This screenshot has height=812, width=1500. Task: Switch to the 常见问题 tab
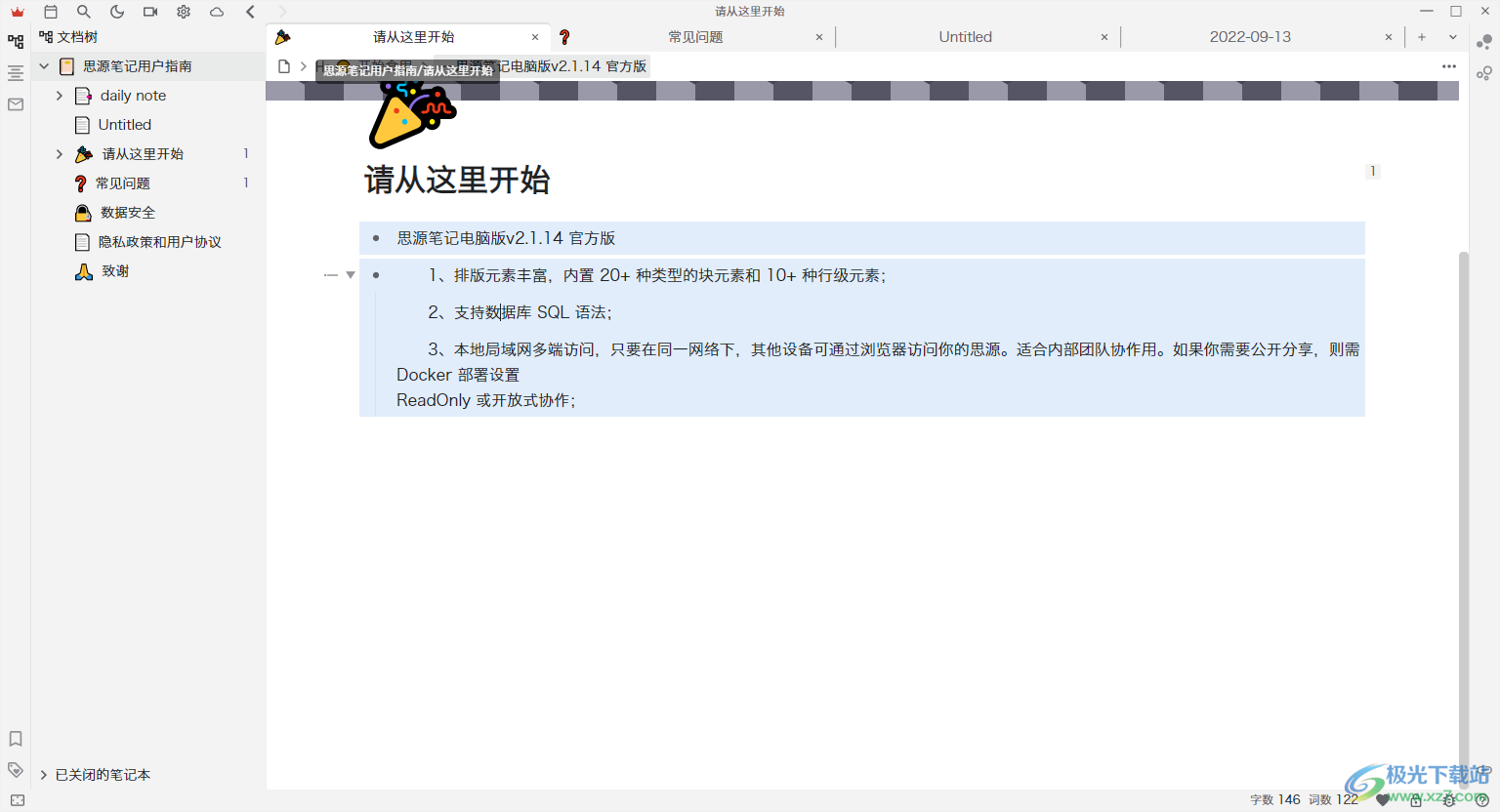[696, 36]
